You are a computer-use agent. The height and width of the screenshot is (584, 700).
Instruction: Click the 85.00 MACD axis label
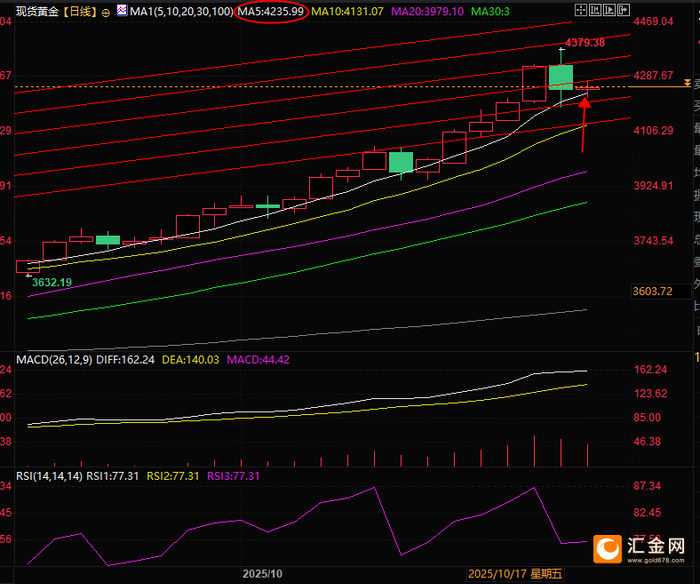coord(647,417)
